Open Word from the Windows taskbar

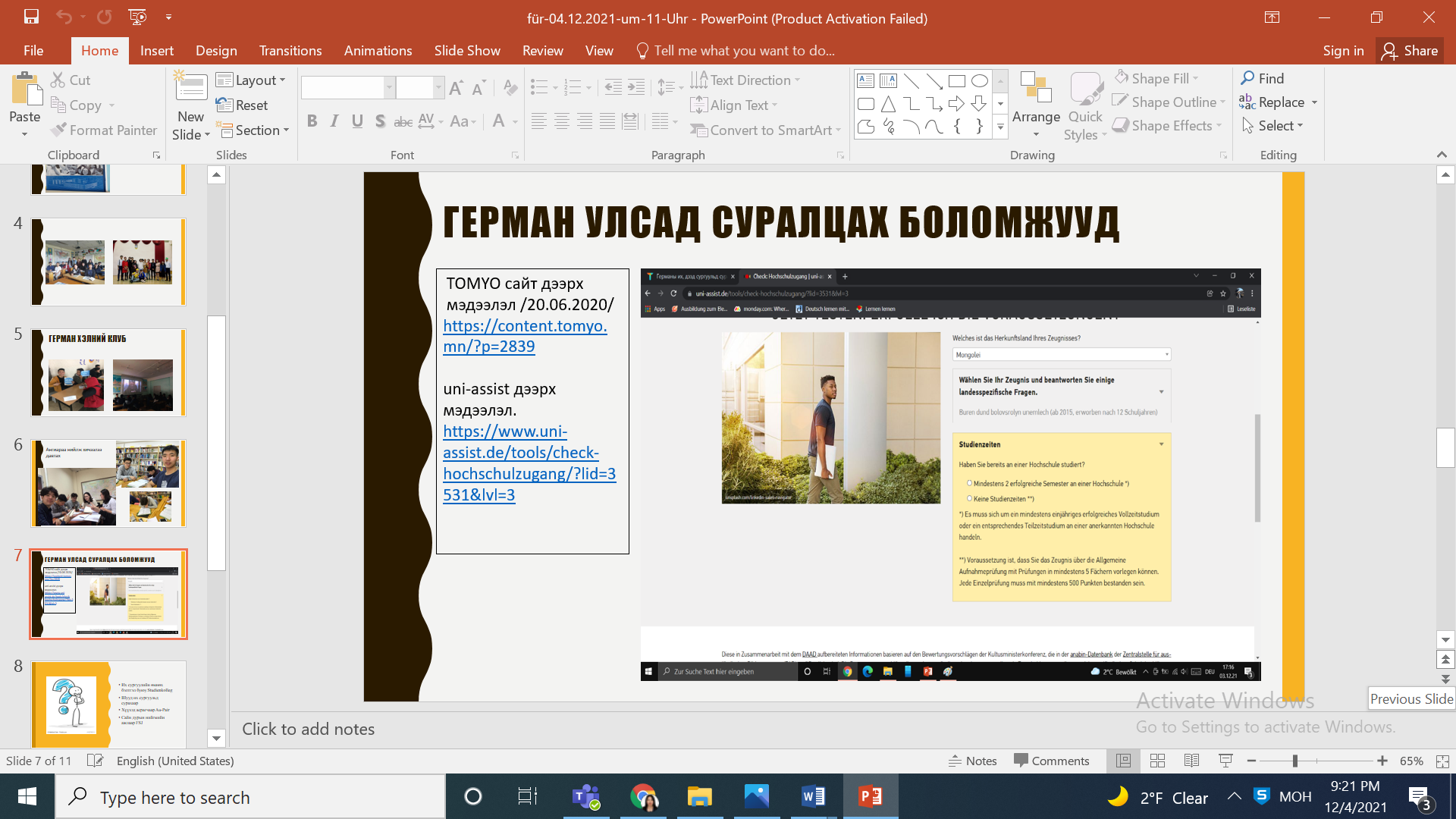(813, 796)
